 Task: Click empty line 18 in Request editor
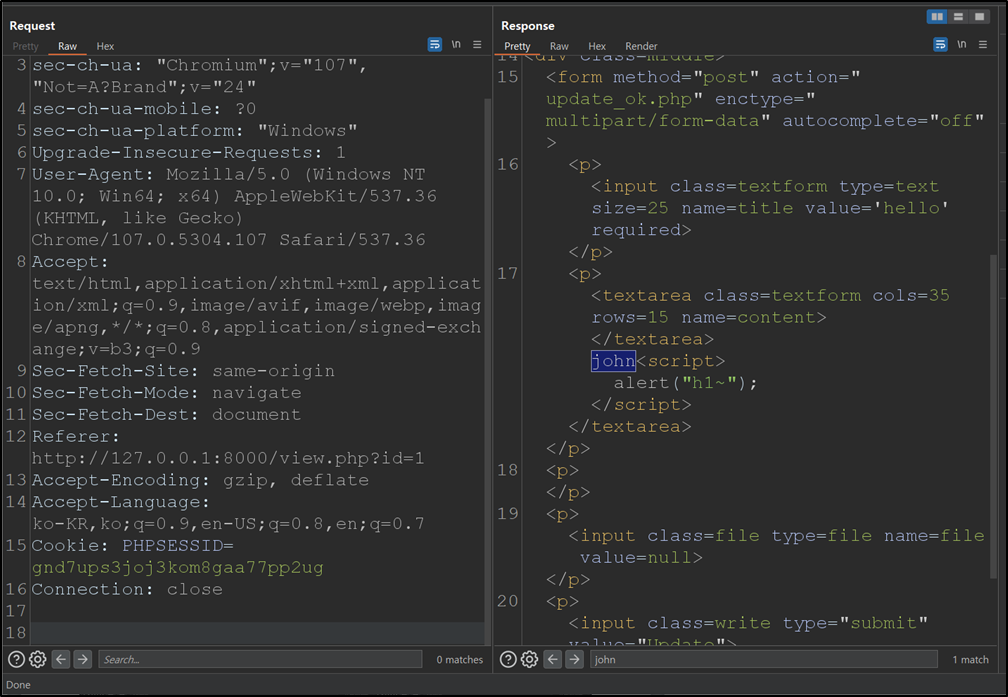pos(257,633)
